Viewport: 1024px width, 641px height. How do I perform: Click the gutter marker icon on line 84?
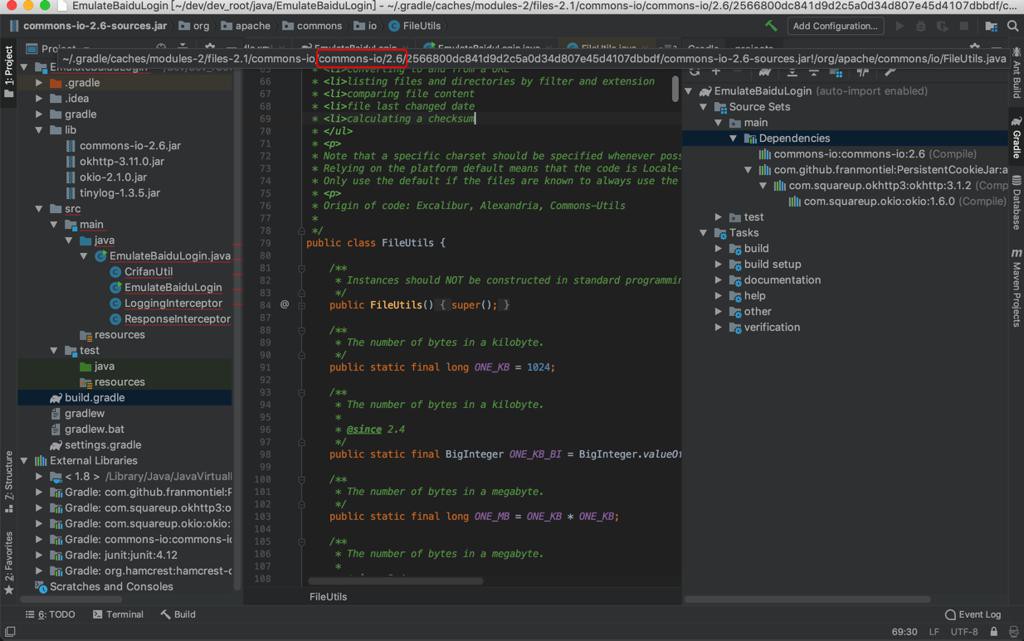(x=284, y=304)
